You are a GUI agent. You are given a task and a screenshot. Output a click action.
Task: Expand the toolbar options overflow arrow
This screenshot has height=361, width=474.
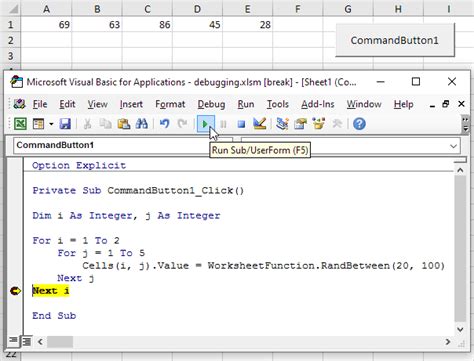(465, 124)
